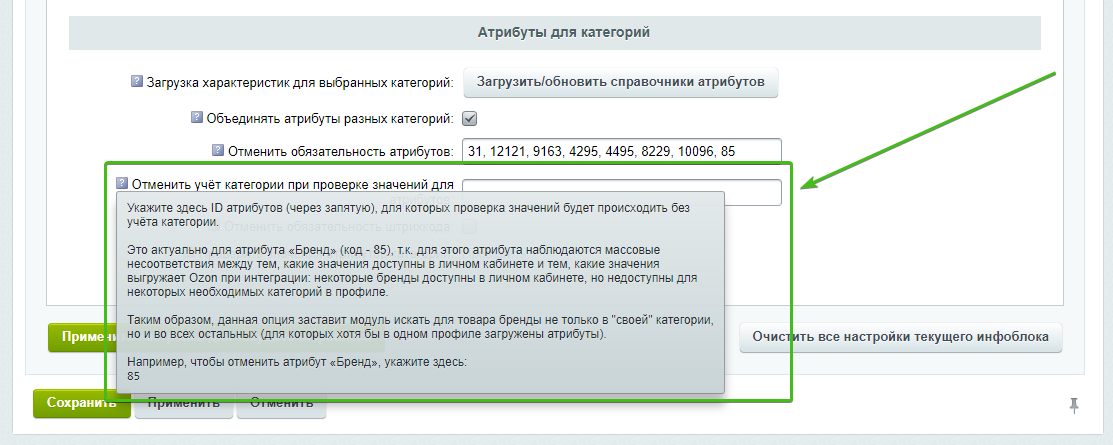The height and width of the screenshot is (445, 1113).
Task: Toggle Объединять атрибуты разных категорий checkbox
Action: click(469, 119)
